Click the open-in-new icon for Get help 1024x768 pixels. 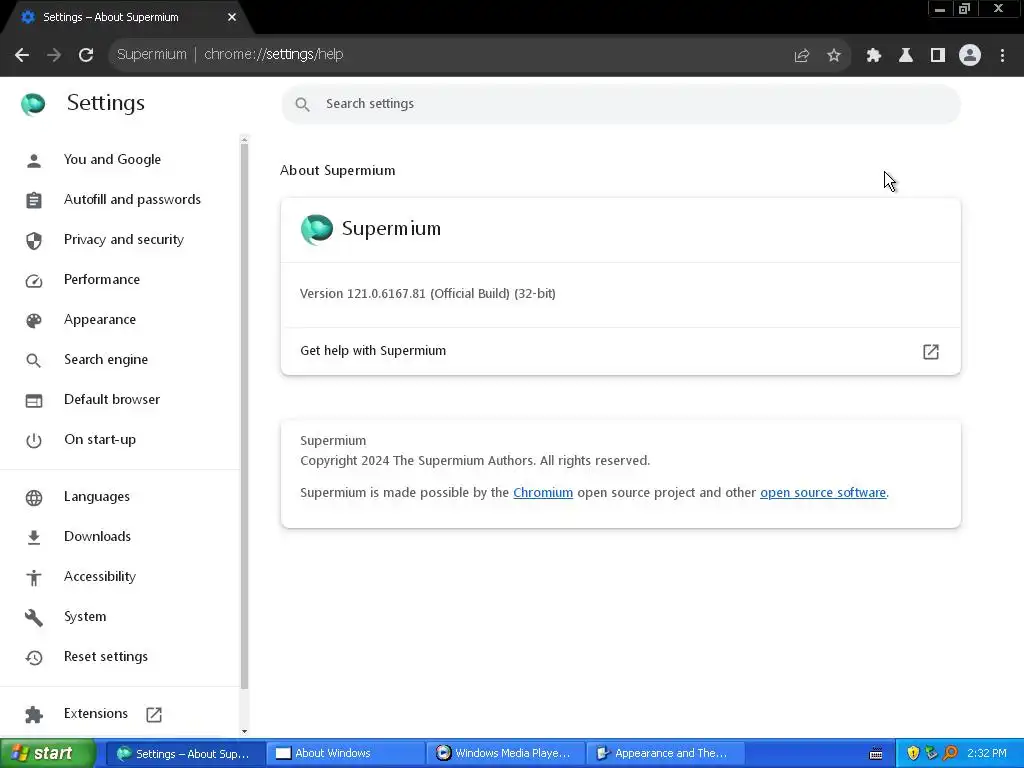coord(931,351)
